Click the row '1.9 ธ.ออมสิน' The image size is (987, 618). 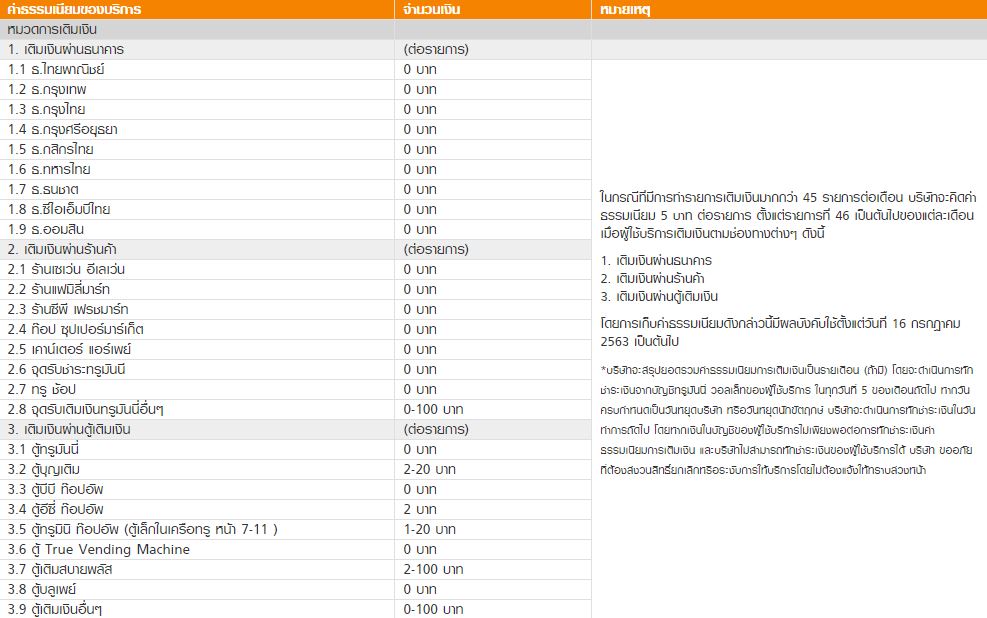pos(46,229)
